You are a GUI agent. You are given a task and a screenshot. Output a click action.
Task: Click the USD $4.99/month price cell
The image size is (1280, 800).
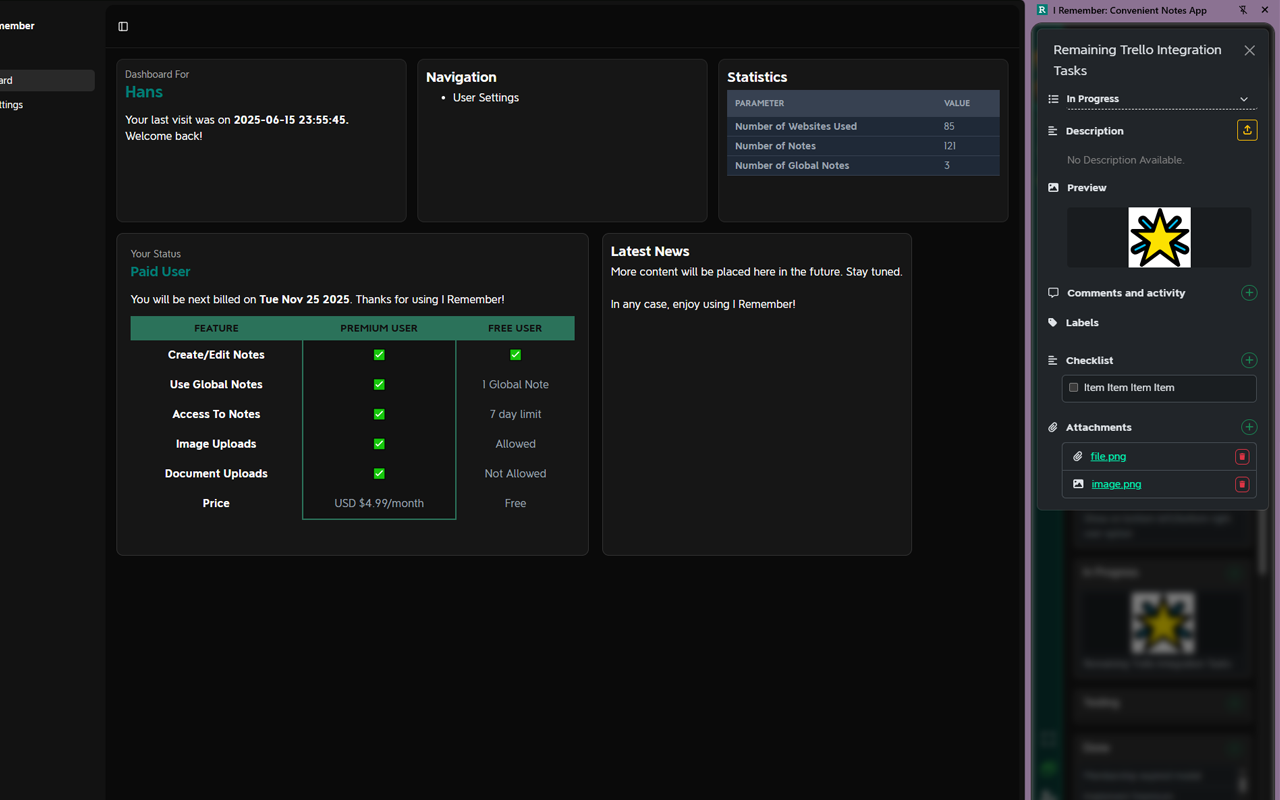point(379,504)
